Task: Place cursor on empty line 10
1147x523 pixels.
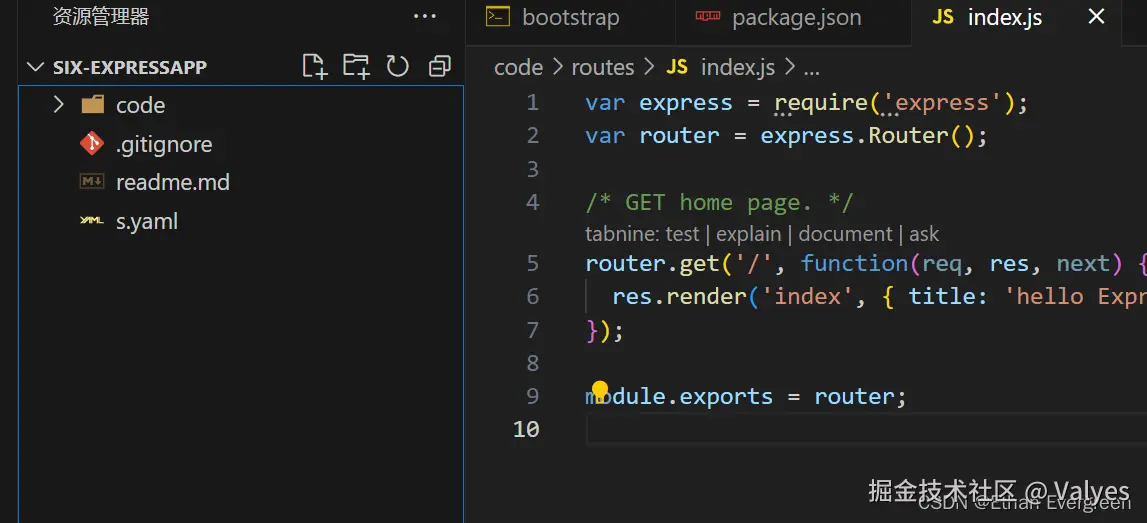Action: [866, 429]
